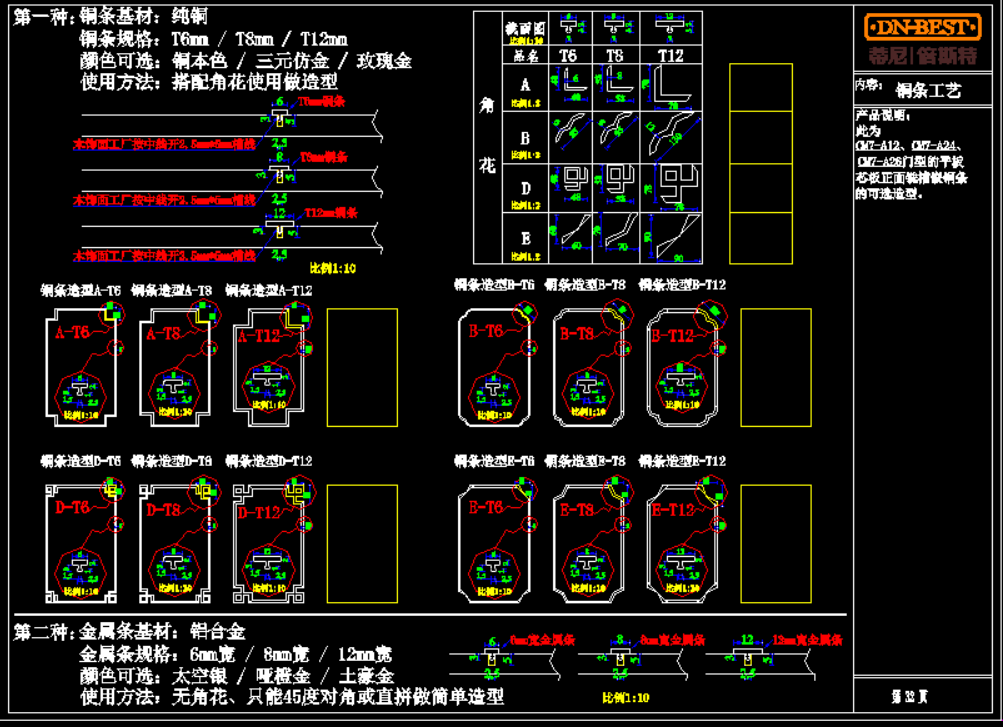Select corner pattern E for T12

[x=670, y=235]
